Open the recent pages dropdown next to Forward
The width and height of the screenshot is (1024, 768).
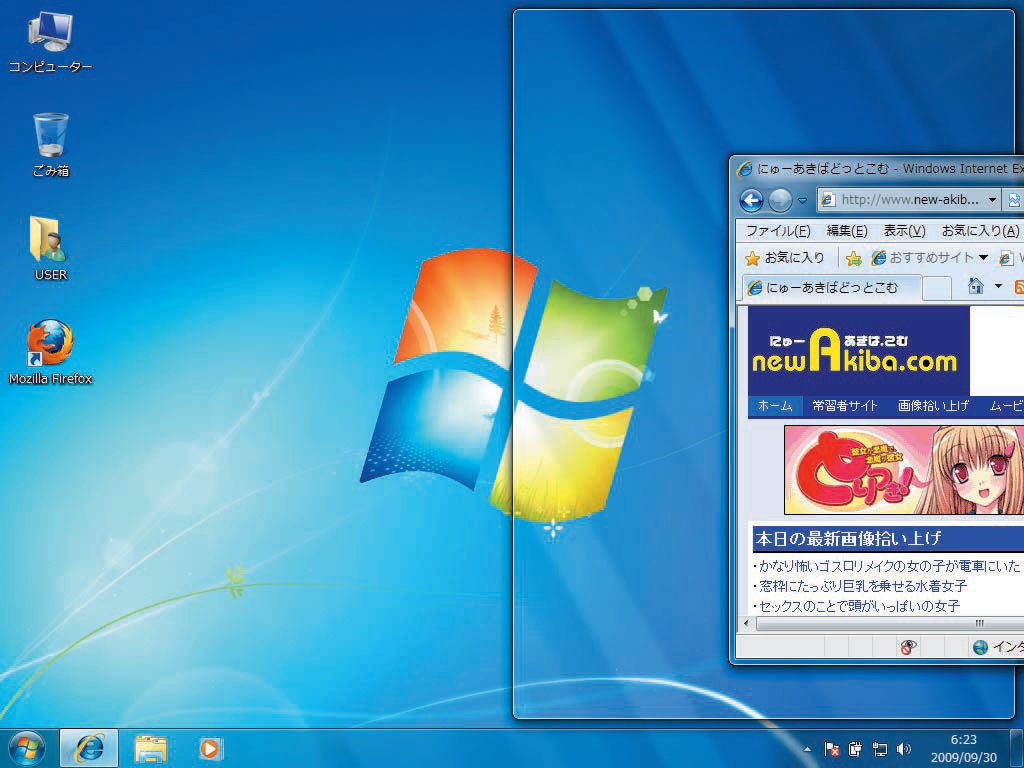tap(803, 200)
